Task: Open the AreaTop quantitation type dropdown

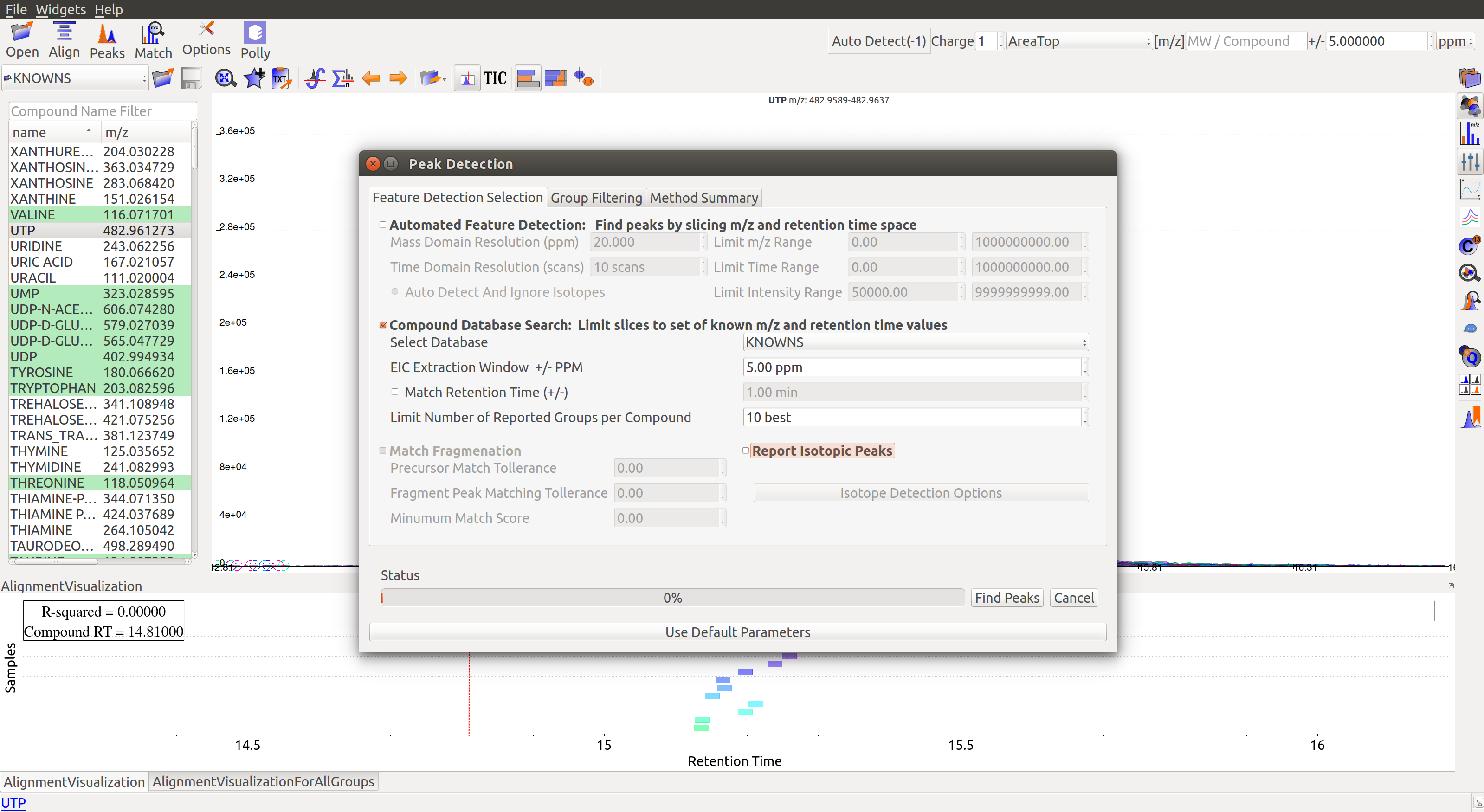Action: 1078,41
